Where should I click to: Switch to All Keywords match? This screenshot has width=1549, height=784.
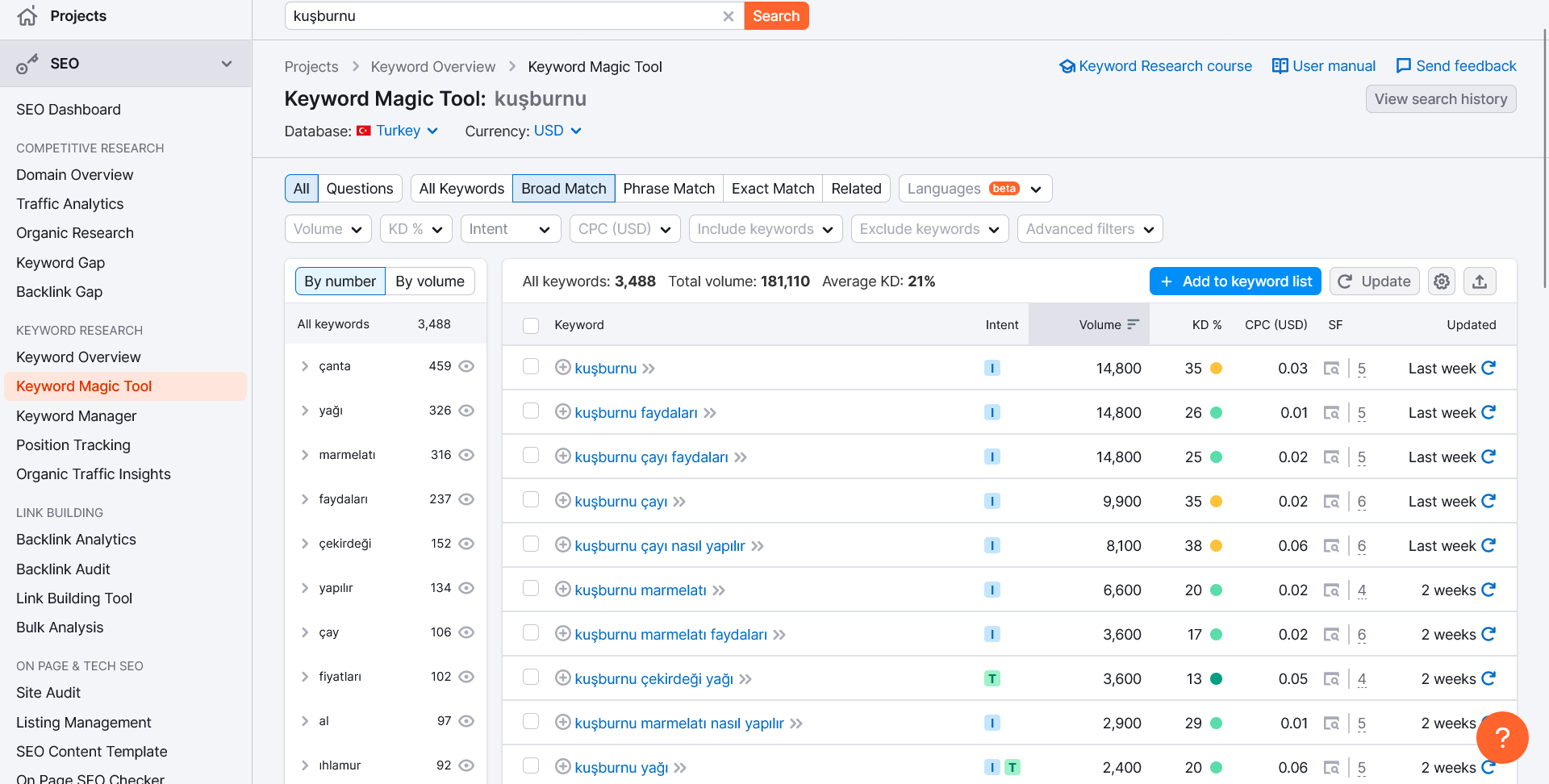[x=461, y=189]
